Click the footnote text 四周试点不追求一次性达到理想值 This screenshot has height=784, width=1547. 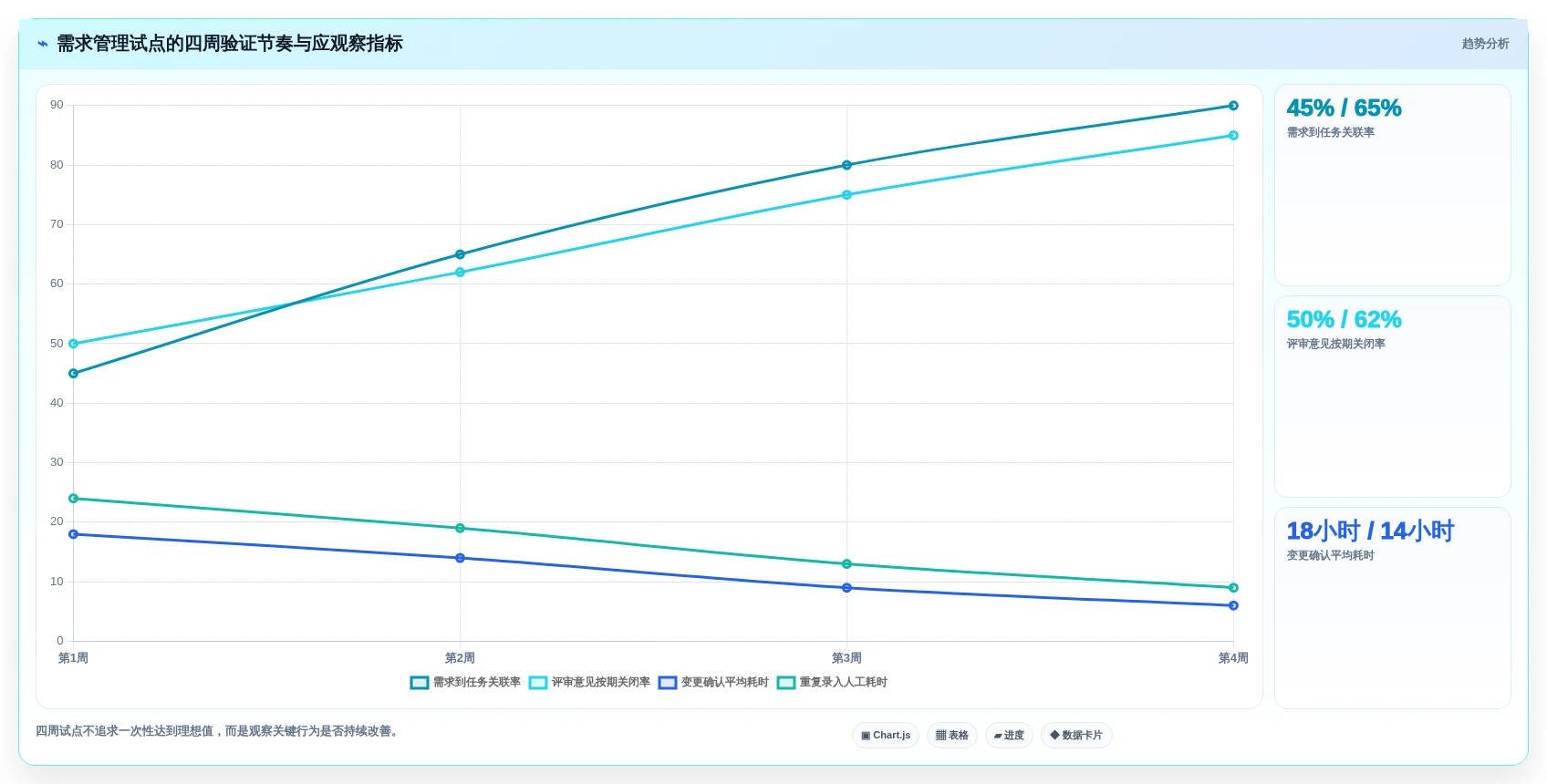coord(123,731)
